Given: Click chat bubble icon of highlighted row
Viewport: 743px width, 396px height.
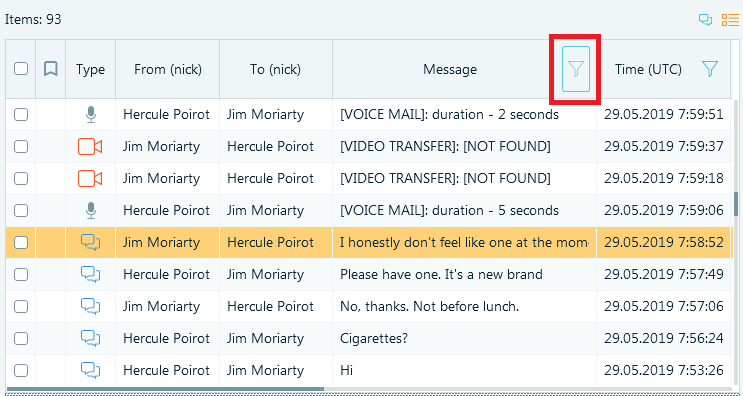Looking at the screenshot, I should pos(90,243).
